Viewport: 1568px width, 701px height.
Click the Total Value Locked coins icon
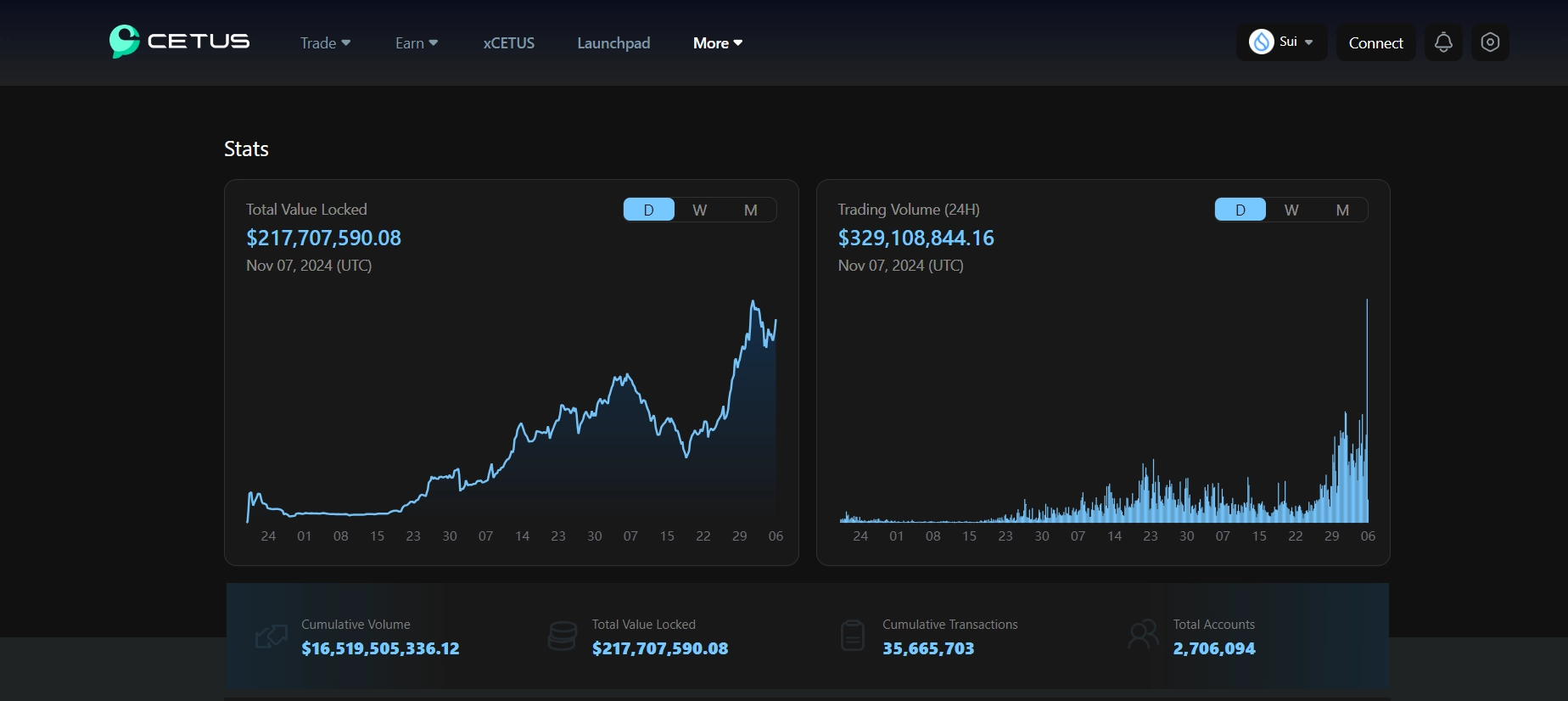click(563, 636)
